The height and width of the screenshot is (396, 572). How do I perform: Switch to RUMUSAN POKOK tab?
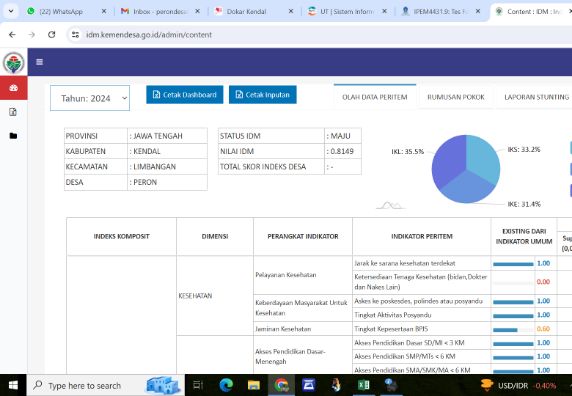point(456,97)
